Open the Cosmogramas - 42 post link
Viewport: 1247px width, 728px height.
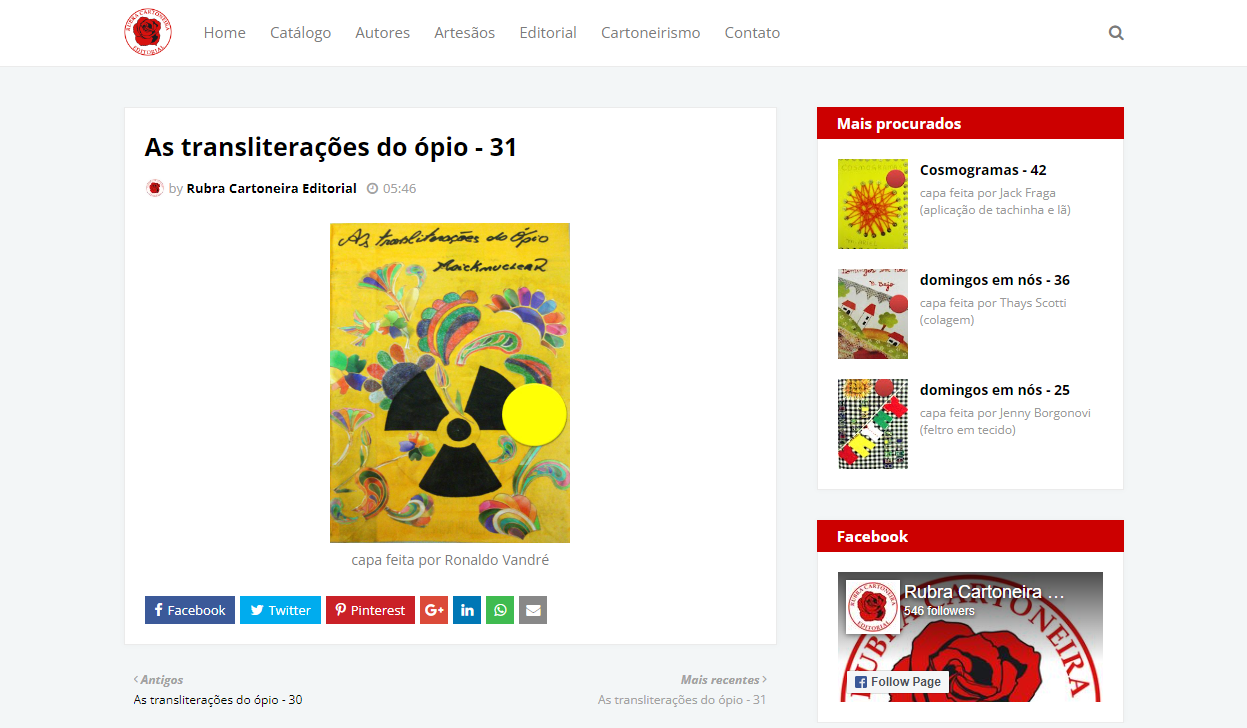[x=983, y=170]
